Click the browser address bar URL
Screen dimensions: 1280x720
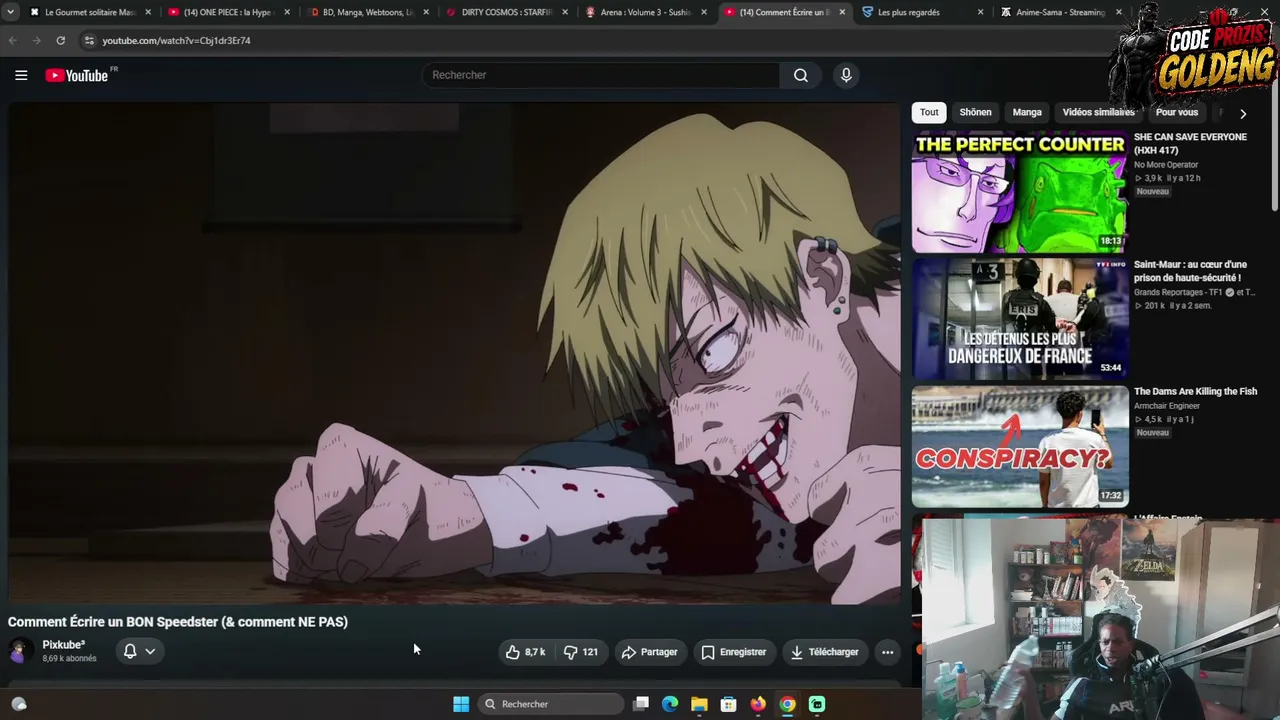[176, 41]
